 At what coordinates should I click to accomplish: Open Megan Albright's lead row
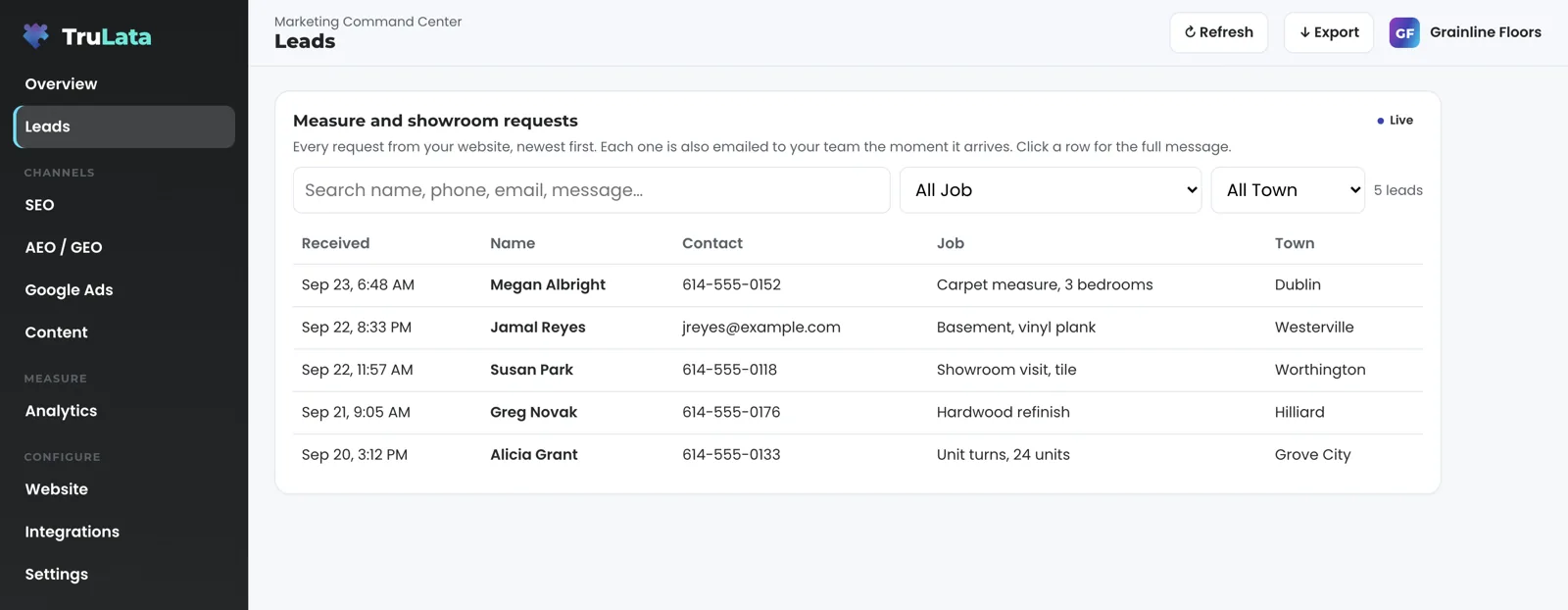pos(857,285)
